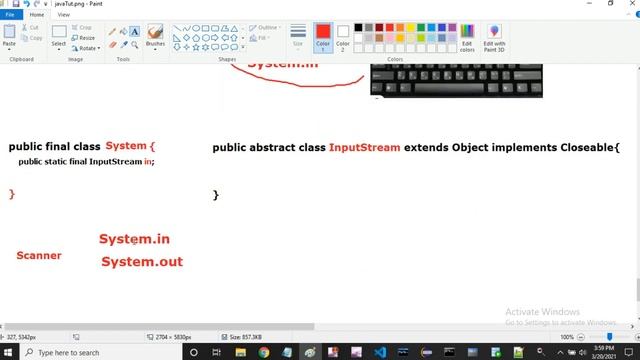640x360 pixels.
Task: Click the Type here to search box
Action: [x=101, y=352]
